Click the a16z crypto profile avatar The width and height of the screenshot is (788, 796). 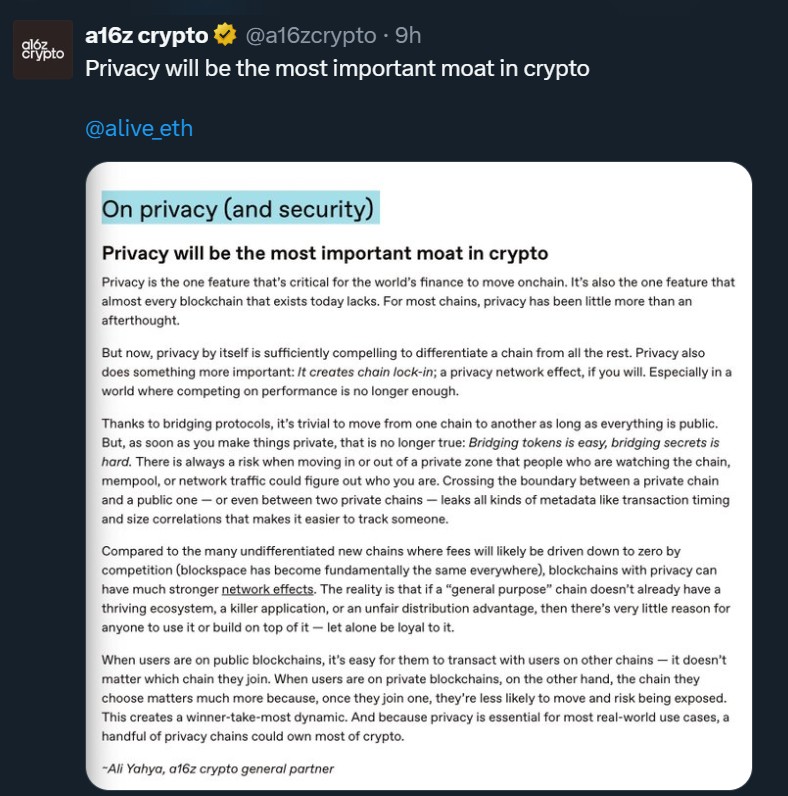tap(42, 49)
